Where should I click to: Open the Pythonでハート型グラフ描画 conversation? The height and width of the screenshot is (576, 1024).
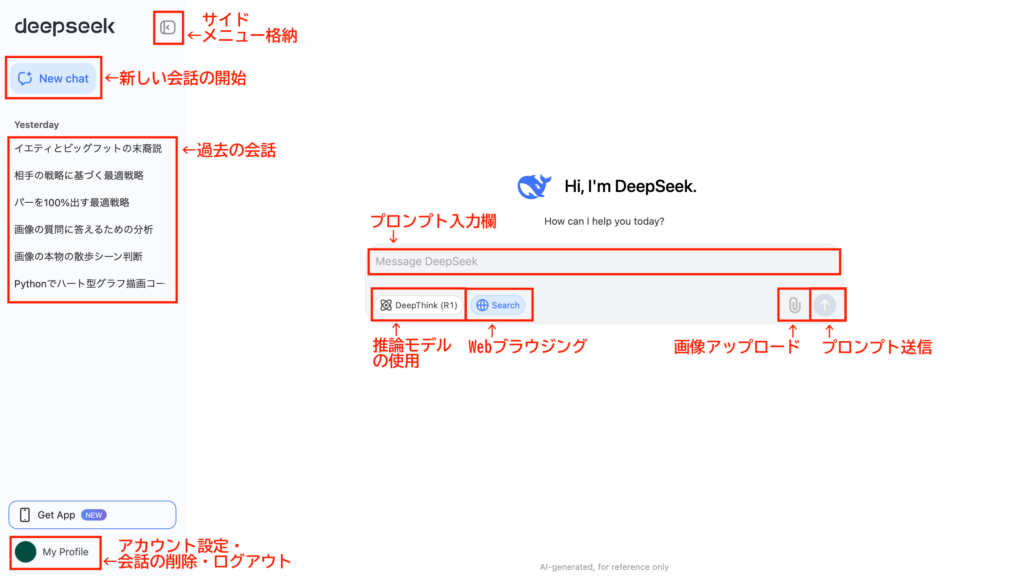click(90, 283)
